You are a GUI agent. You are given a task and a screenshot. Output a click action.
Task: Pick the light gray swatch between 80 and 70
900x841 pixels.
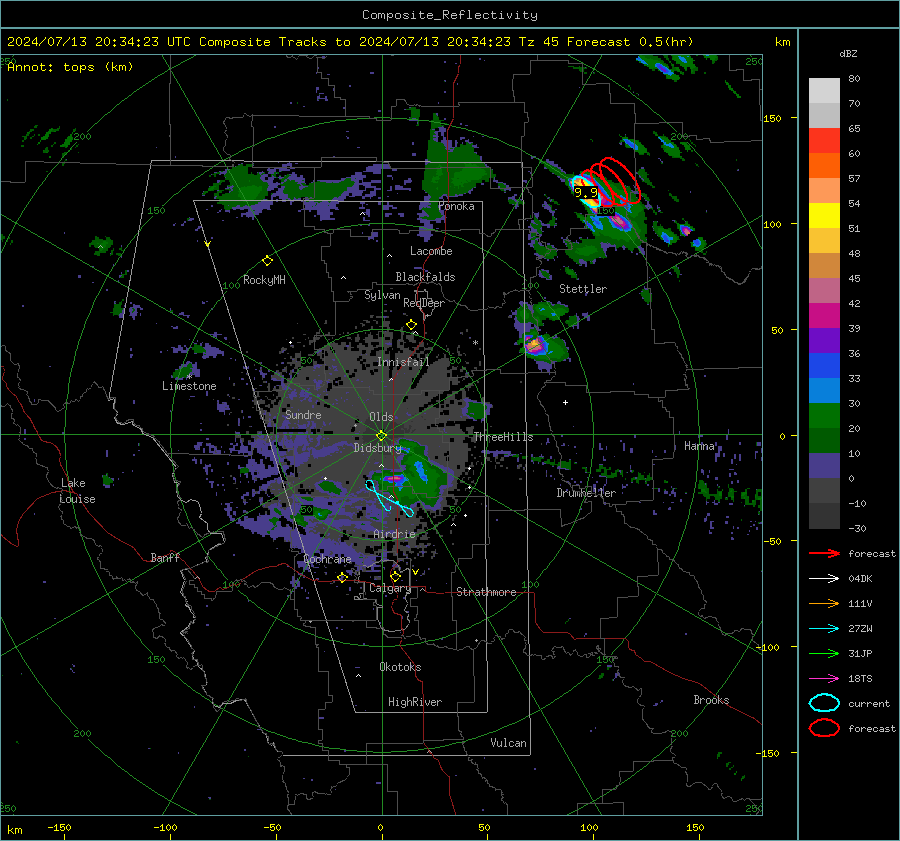824,91
